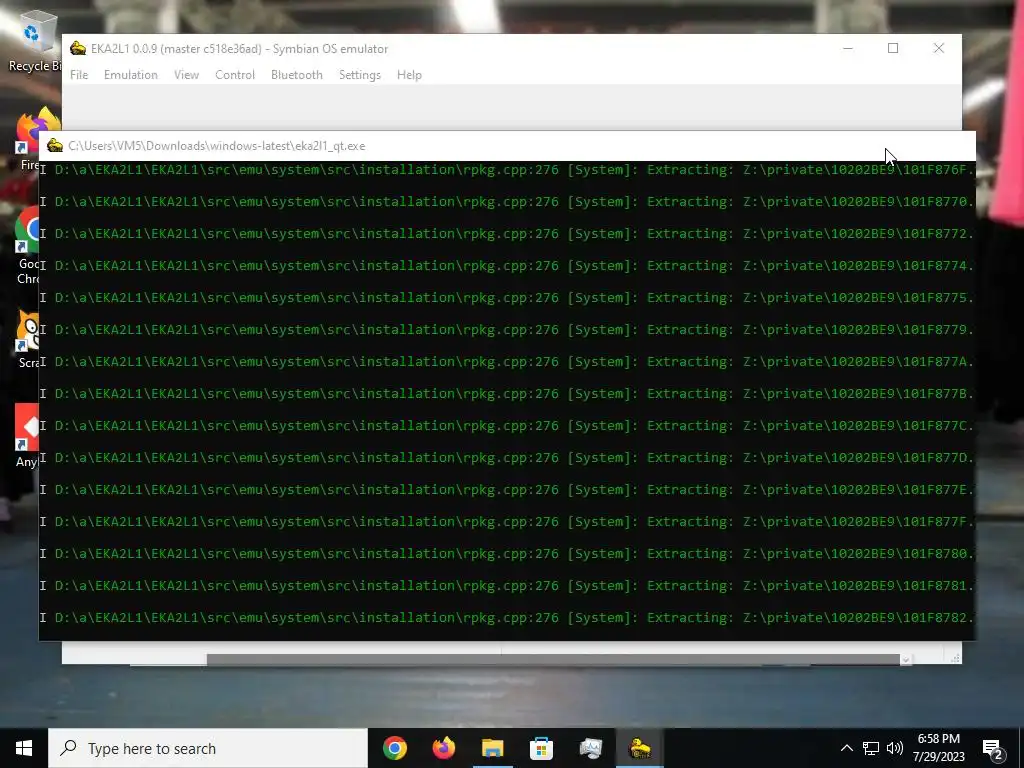Click log line ending in 101F8775

point(507,298)
